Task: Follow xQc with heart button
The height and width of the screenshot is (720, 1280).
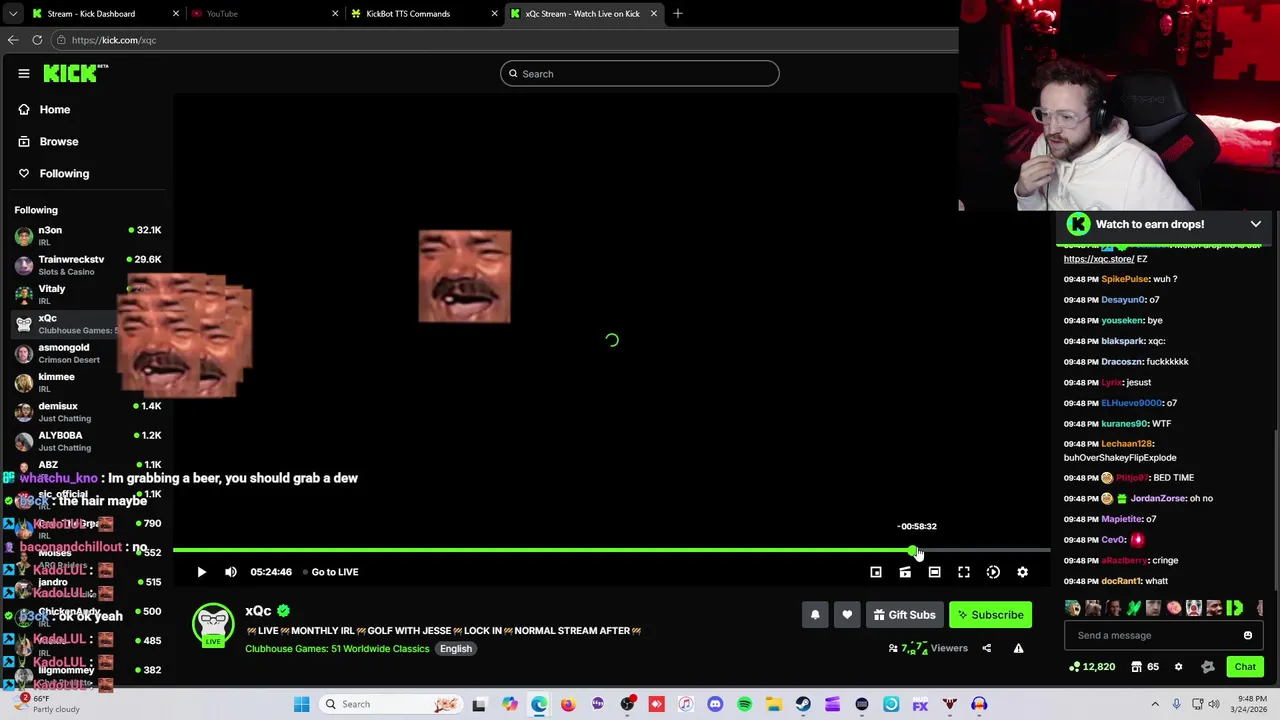Action: (x=847, y=615)
